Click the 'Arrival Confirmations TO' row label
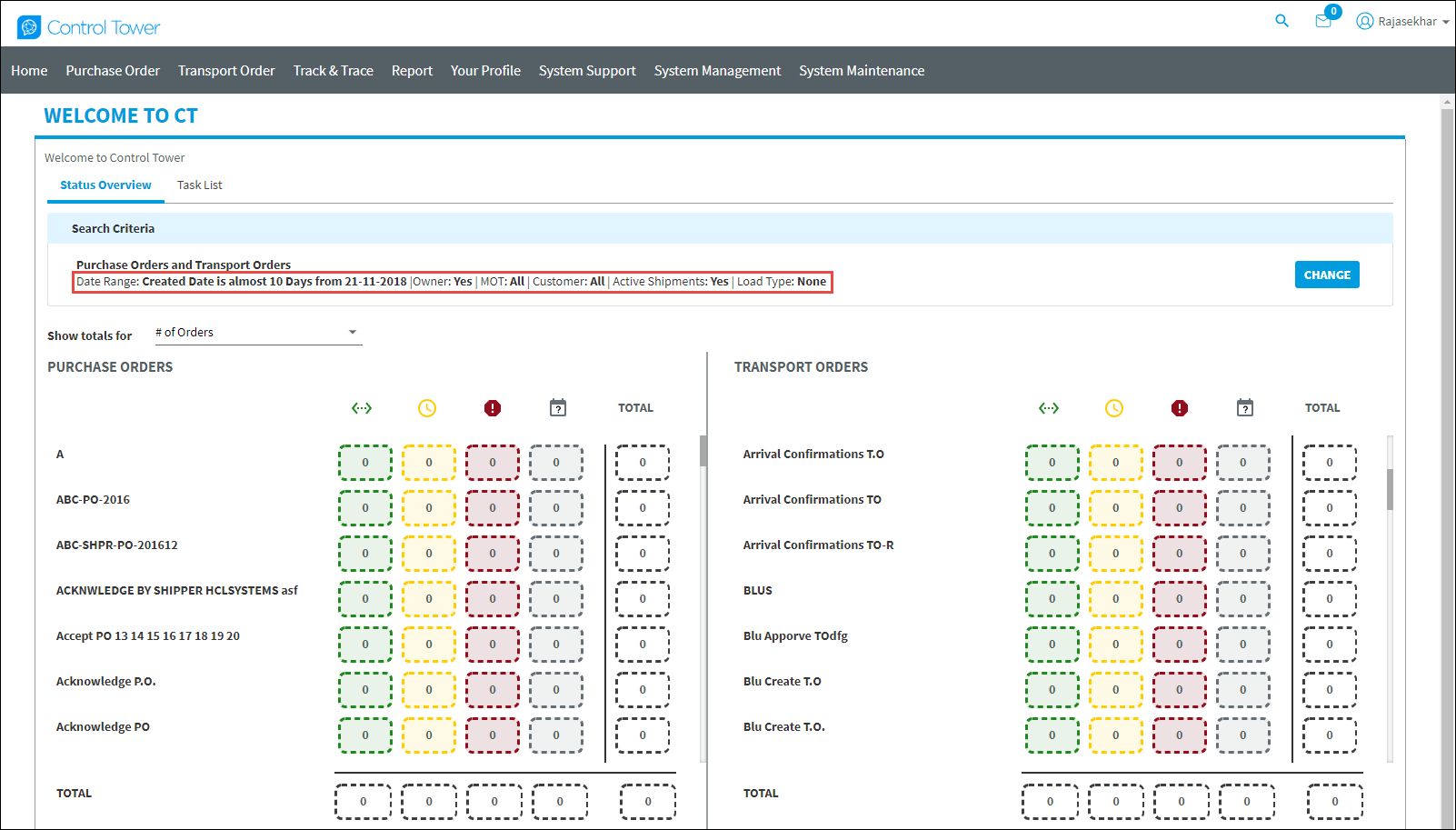 813,500
